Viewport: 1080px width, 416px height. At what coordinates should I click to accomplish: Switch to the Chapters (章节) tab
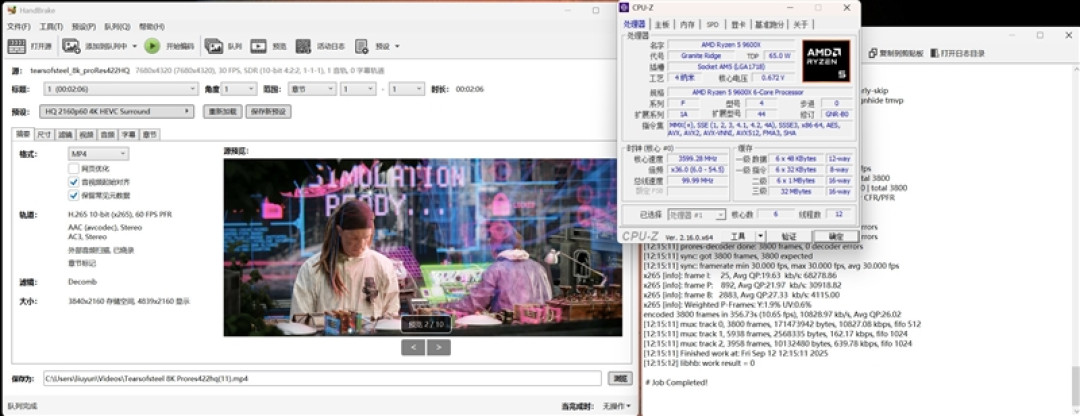(x=149, y=134)
